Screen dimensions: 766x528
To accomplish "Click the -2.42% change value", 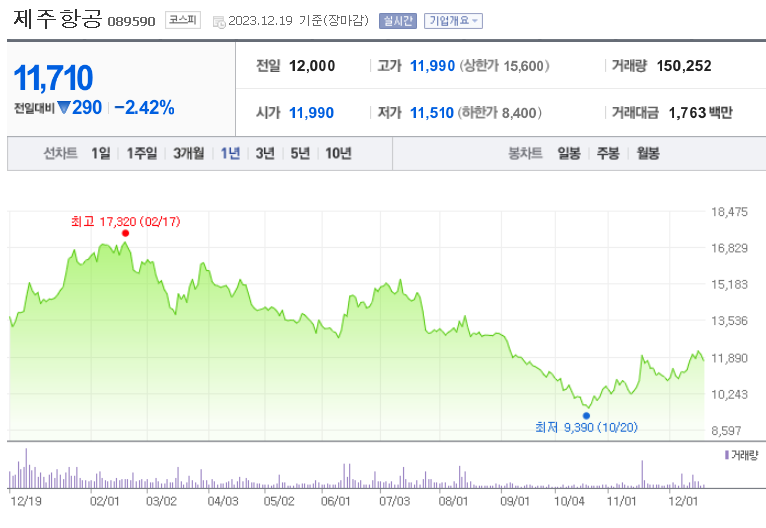I will click(x=144, y=107).
